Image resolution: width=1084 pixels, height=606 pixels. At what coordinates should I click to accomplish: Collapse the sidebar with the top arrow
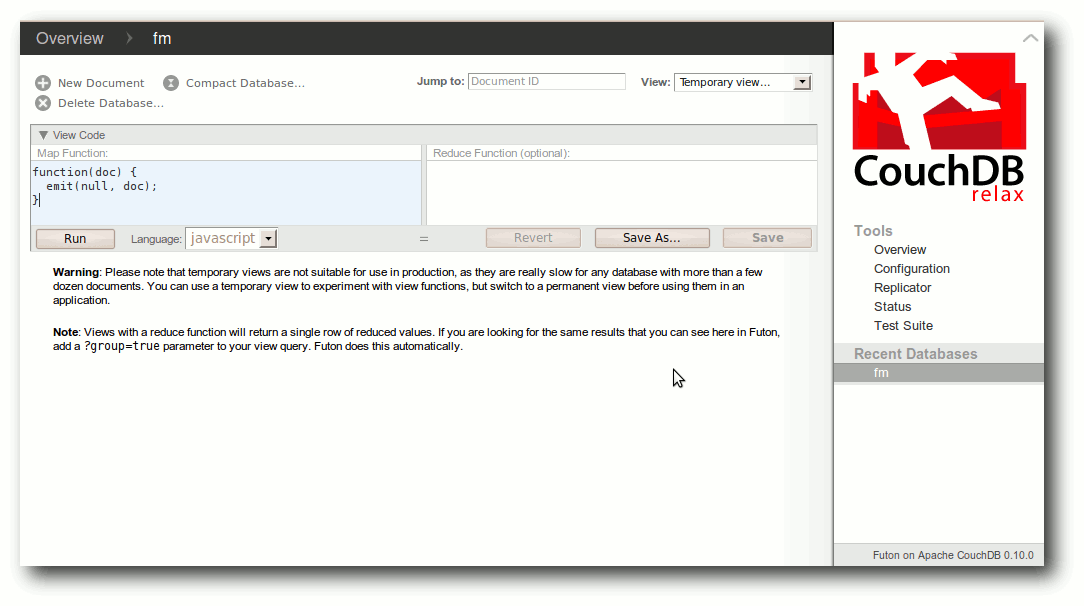coord(1030,38)
